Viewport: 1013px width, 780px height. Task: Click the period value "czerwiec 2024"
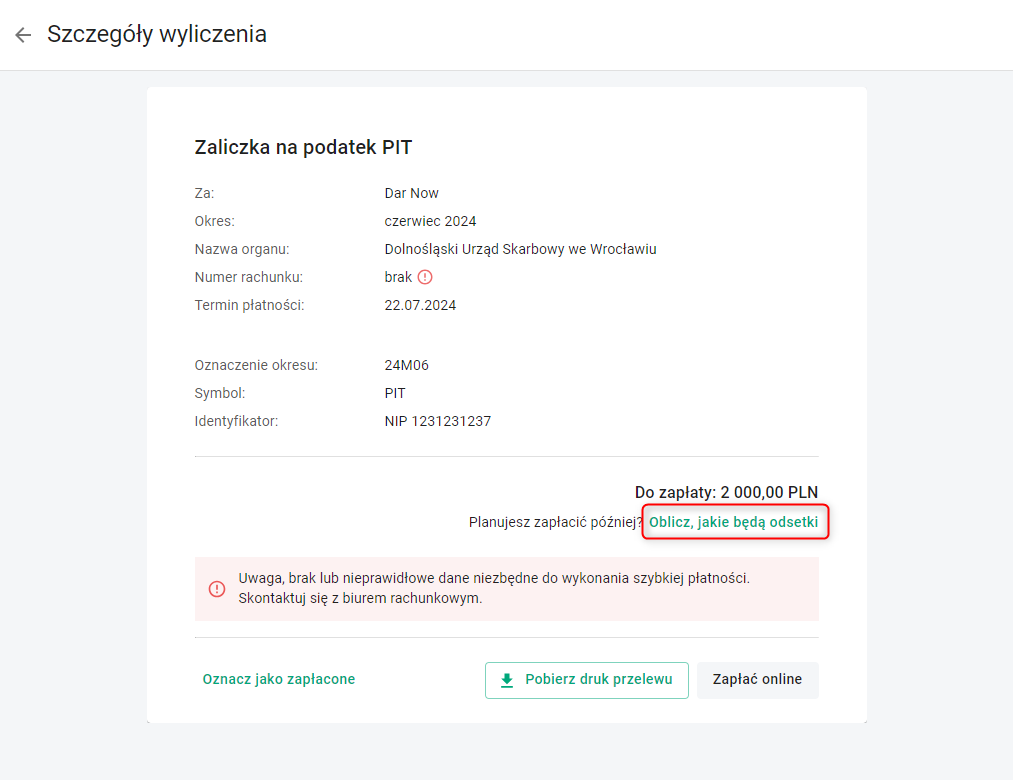tap(431, 221)
